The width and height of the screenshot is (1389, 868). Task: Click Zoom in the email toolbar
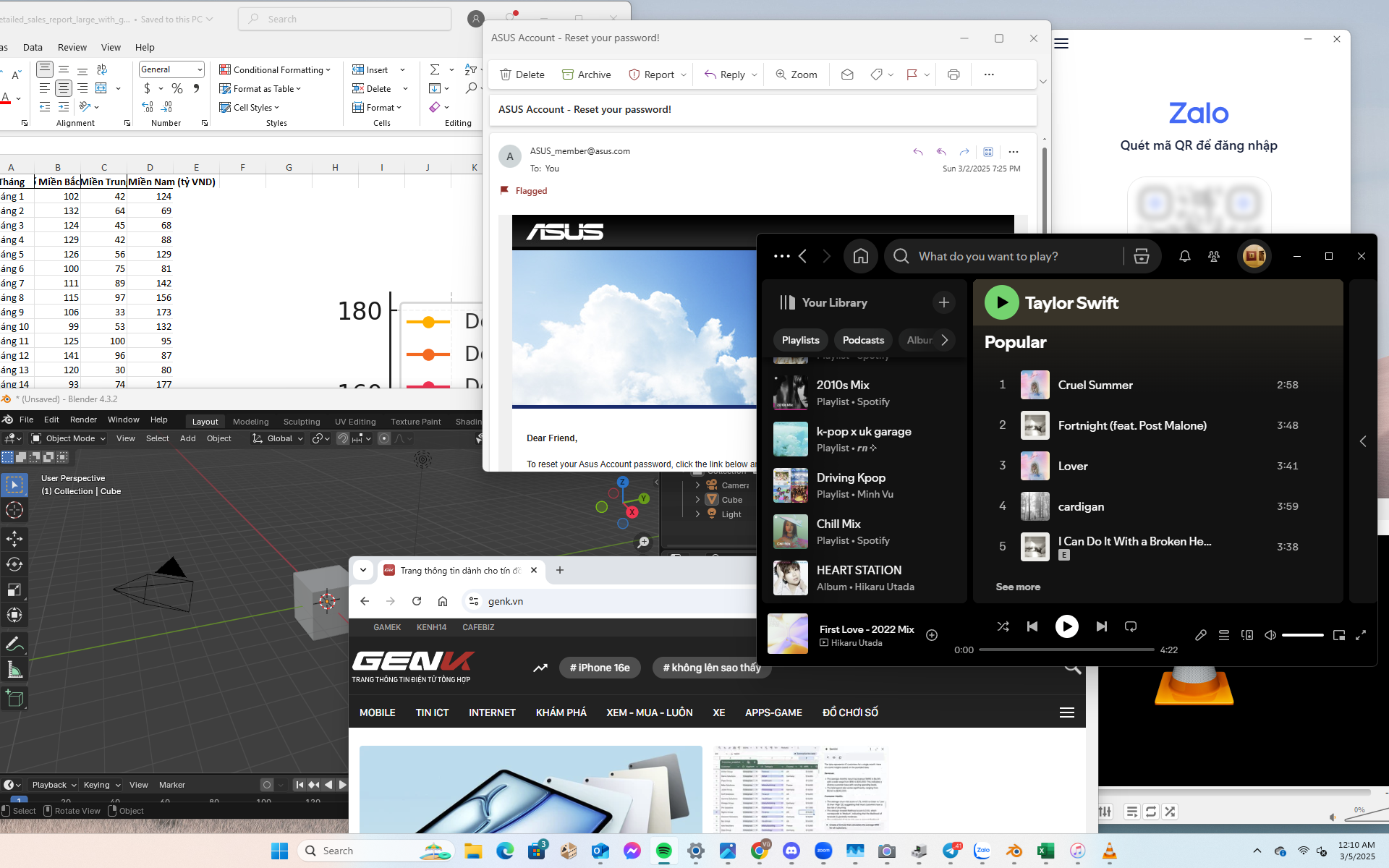coord(797,75)
